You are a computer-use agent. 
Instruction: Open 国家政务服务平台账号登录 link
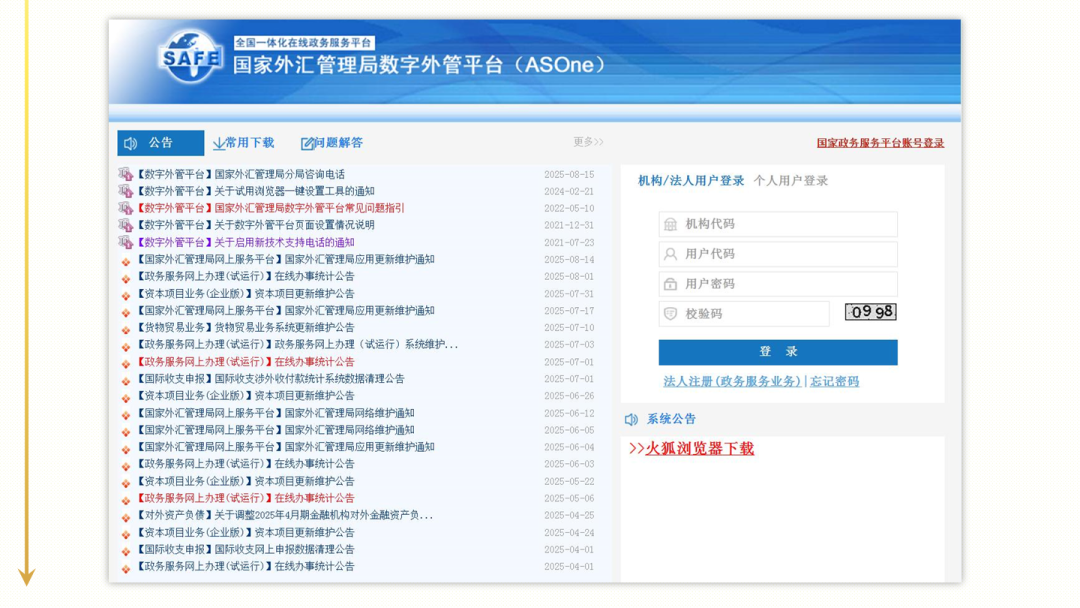click(880, 143)
